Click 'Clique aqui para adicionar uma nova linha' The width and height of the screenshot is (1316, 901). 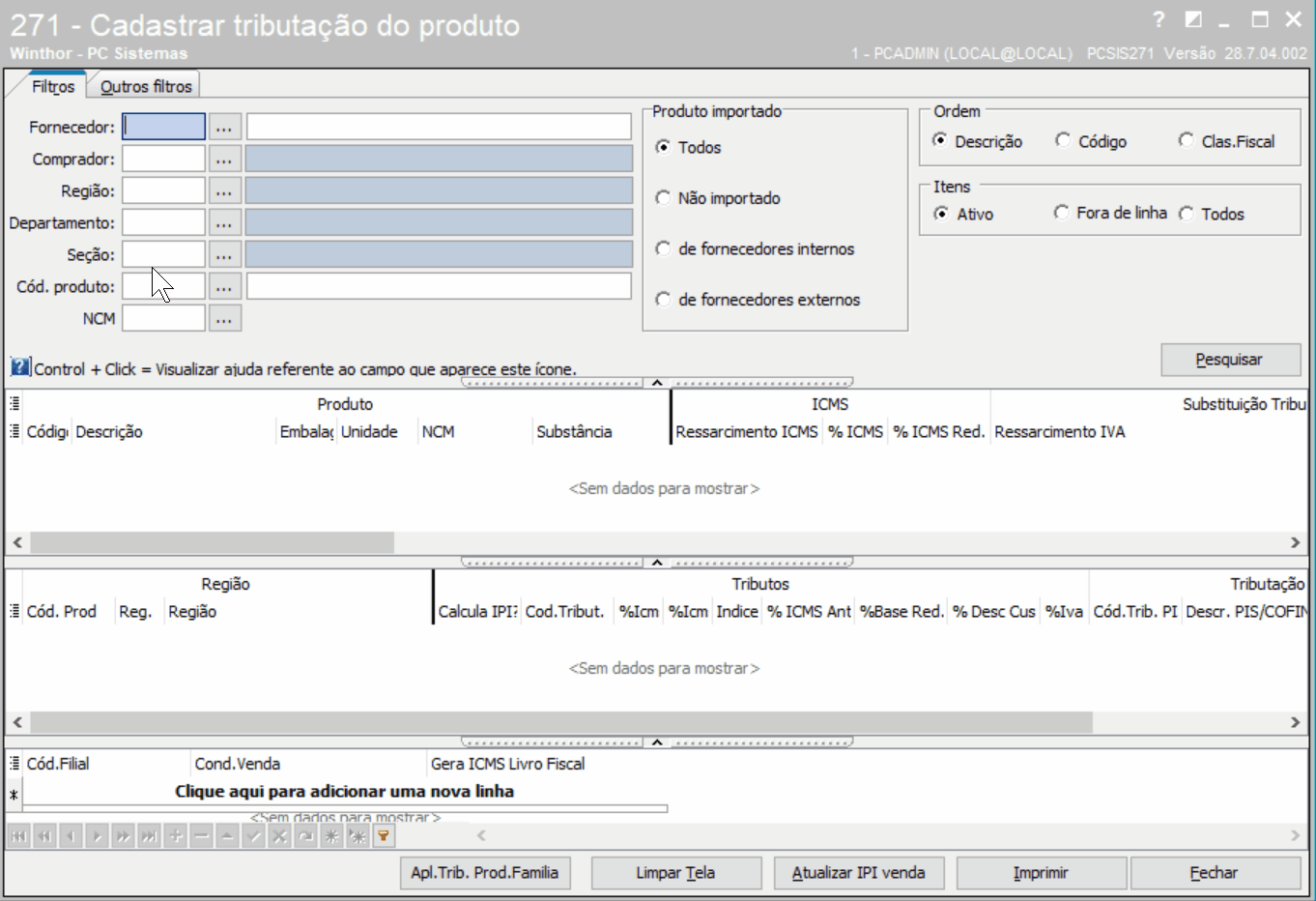344,792
